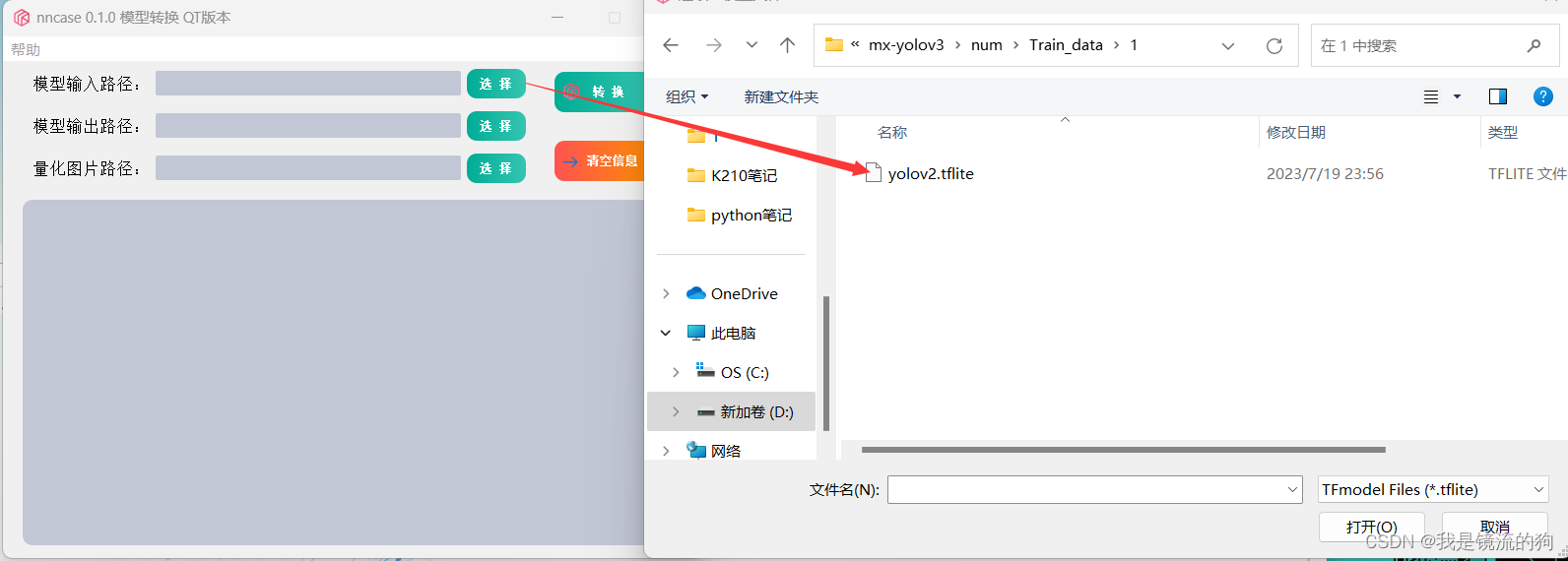Click yolov2.tflite file icon
The width and height of the screenshot is (1568, 561).
pos(873,173)
